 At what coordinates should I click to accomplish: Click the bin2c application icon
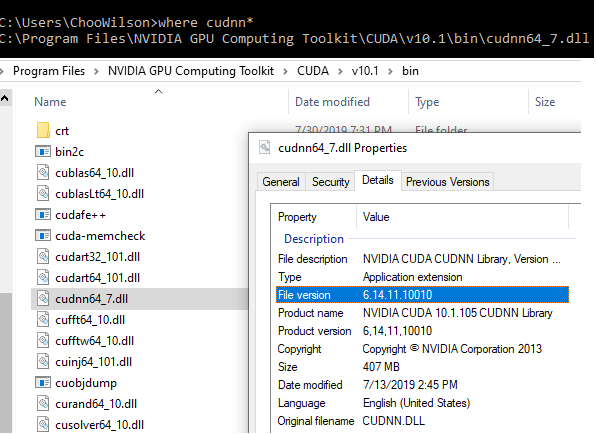coord(43,152)
